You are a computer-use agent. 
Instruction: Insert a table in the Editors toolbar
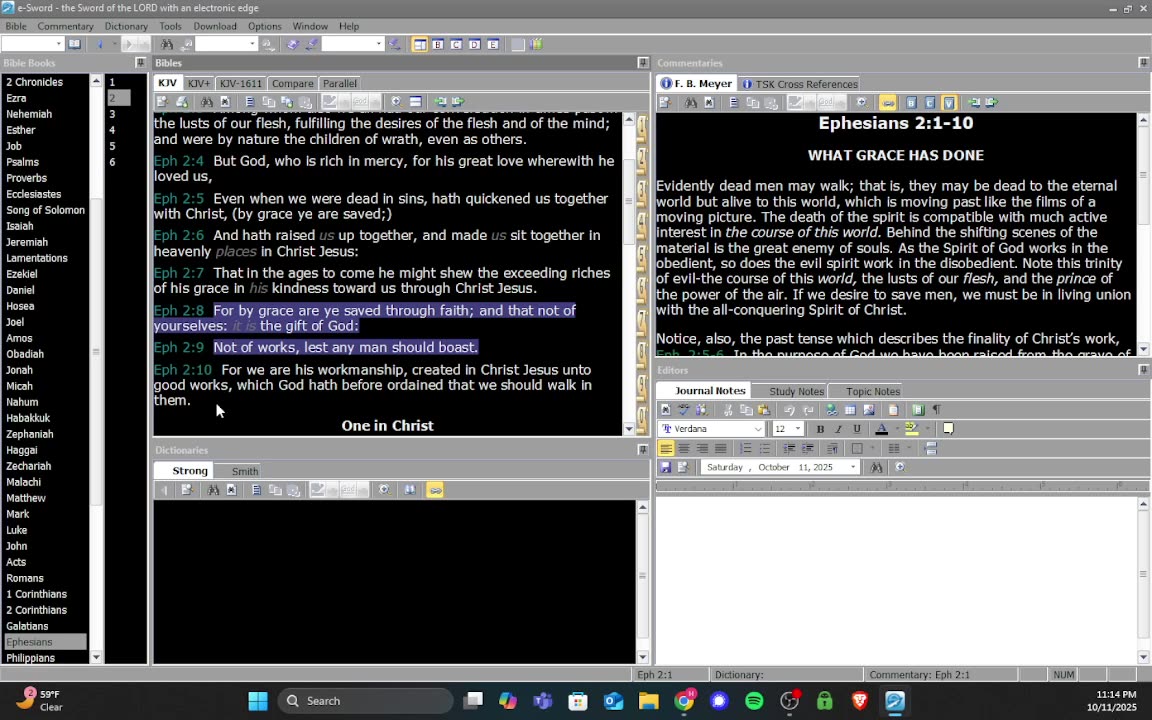click(850, 410)
